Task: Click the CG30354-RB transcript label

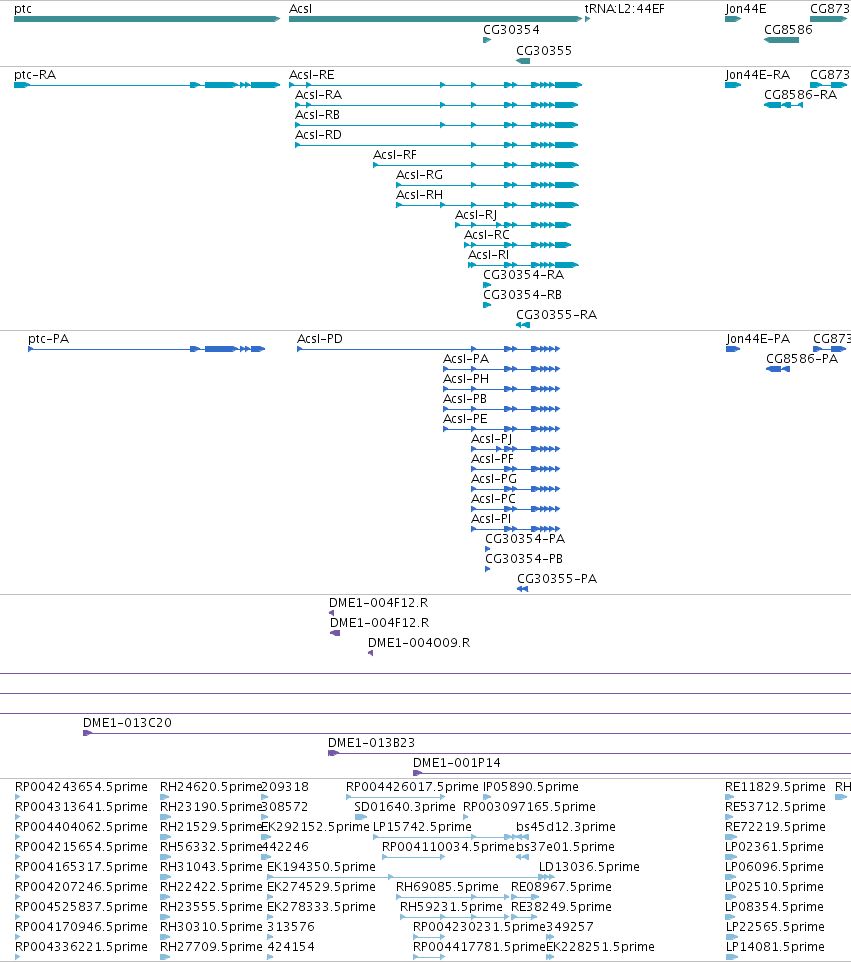Action: click(x=523, y=295)
